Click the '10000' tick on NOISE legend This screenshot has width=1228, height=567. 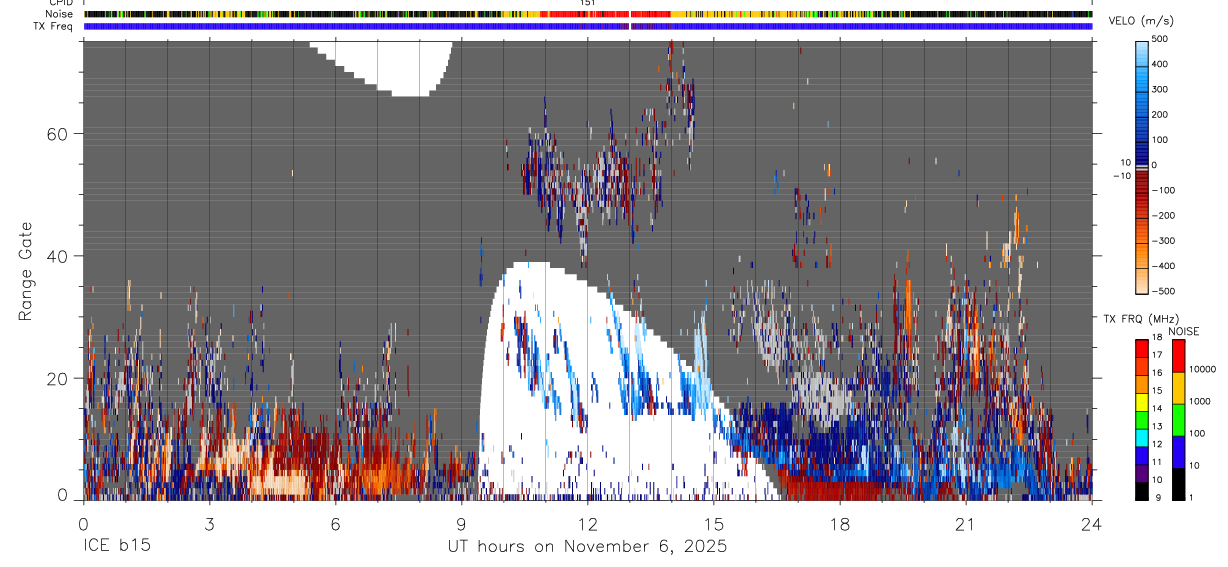1202,370
